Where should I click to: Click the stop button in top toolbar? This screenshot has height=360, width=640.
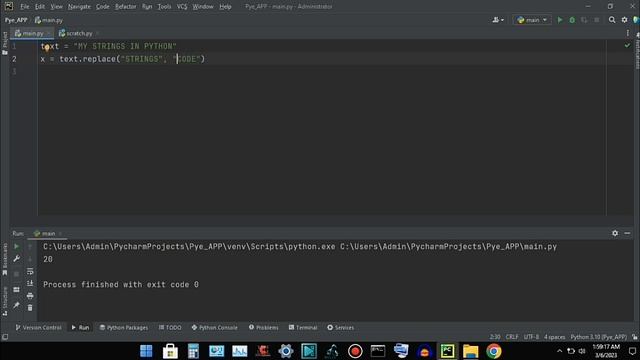(x=596, y=20)
